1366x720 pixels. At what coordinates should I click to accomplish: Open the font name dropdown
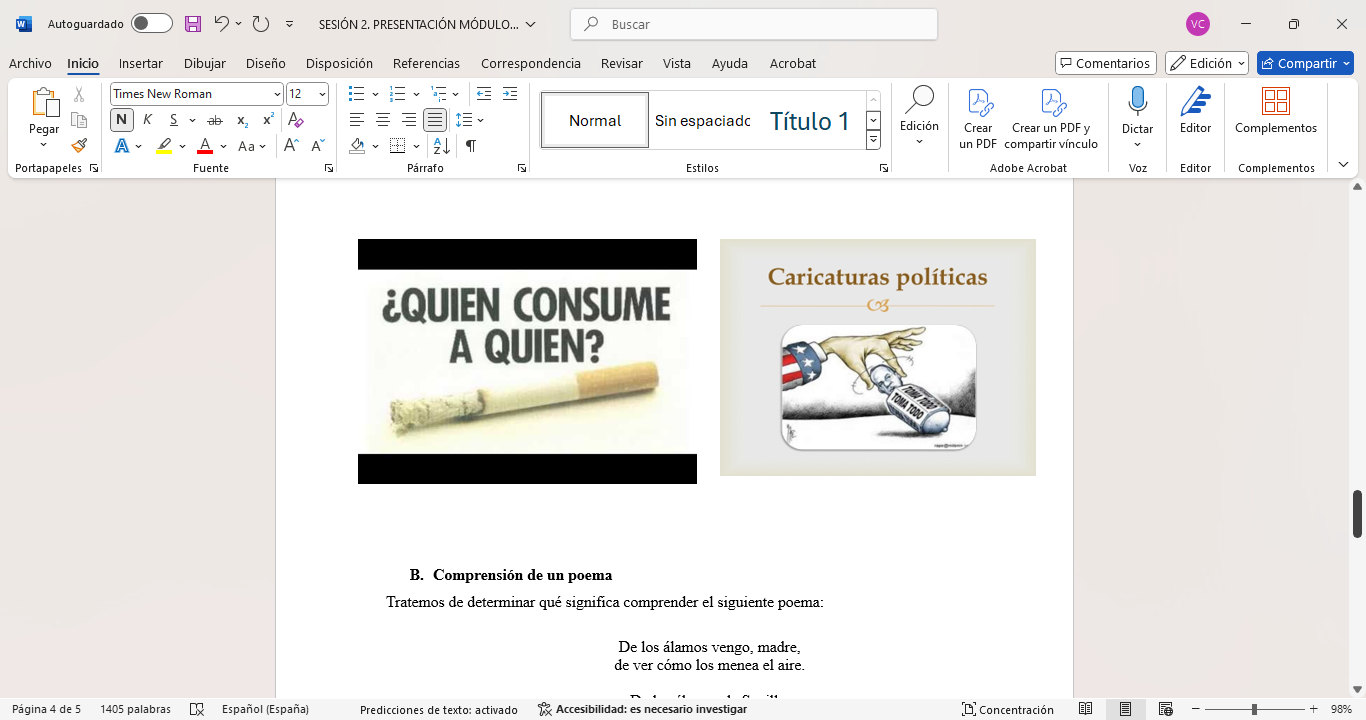click(277, 94)
